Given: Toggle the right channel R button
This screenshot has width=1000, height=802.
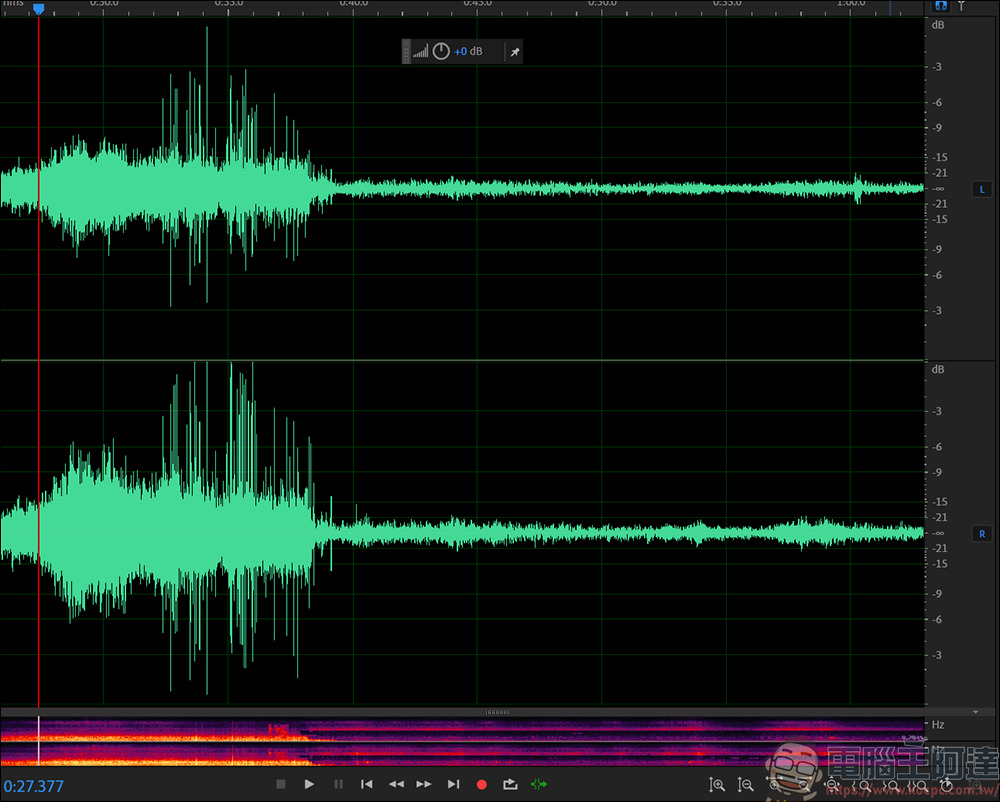Looking at the screenshot, I should [982, 534].
